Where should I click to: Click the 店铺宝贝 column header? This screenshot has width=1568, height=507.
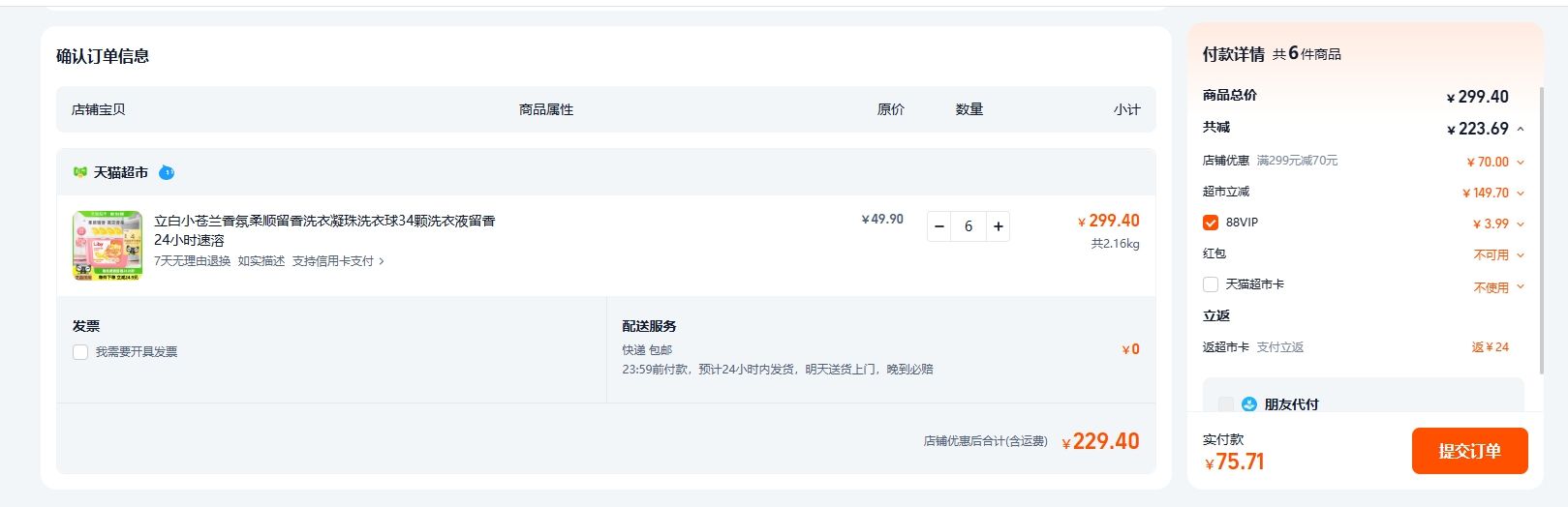98,109
